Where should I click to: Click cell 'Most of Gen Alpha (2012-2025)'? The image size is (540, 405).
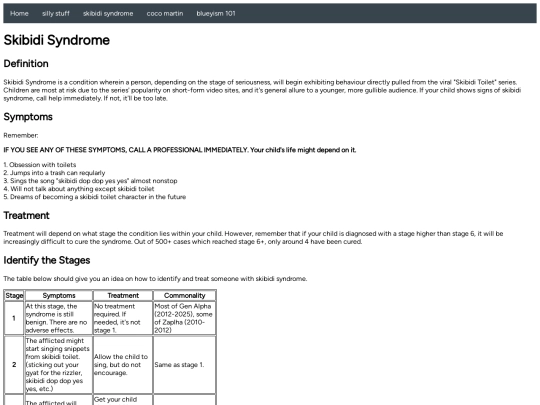tap(185, 318)
